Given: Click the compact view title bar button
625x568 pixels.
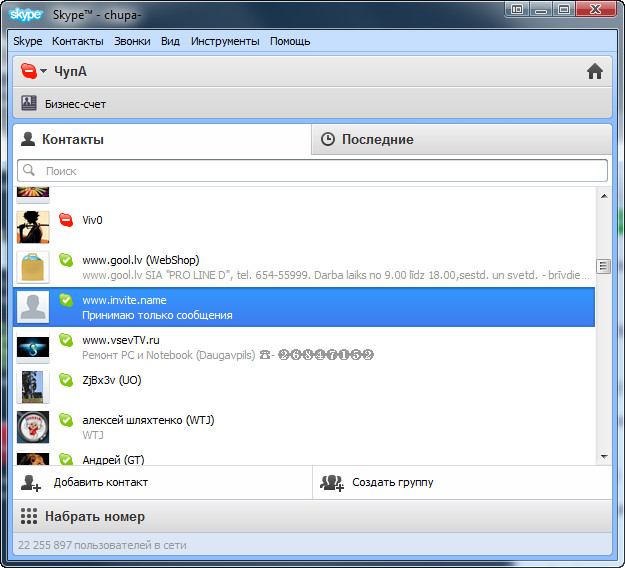Looking at the screenshot, I should pyautogui.click(x=517, y=9).
